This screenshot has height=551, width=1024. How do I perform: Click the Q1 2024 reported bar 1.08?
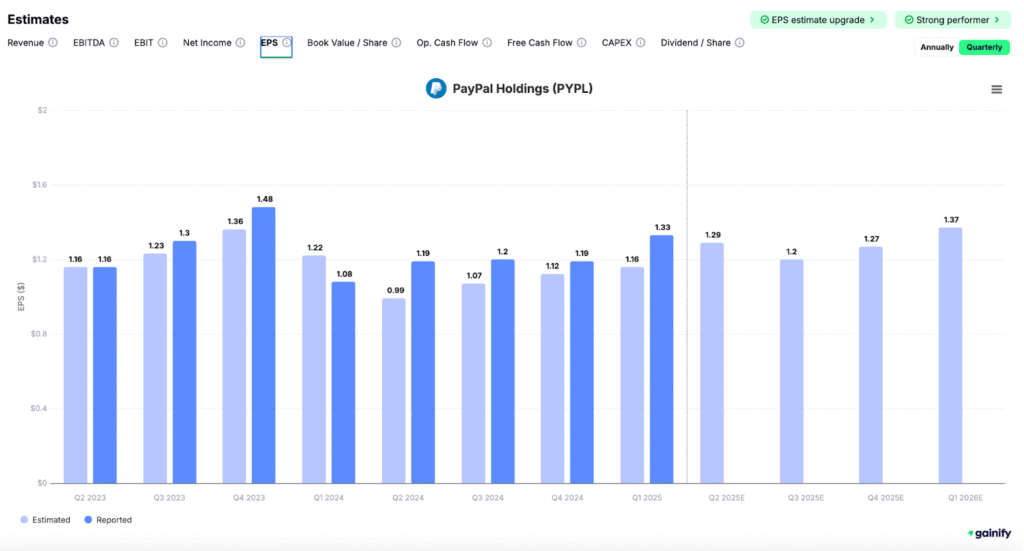344,383
